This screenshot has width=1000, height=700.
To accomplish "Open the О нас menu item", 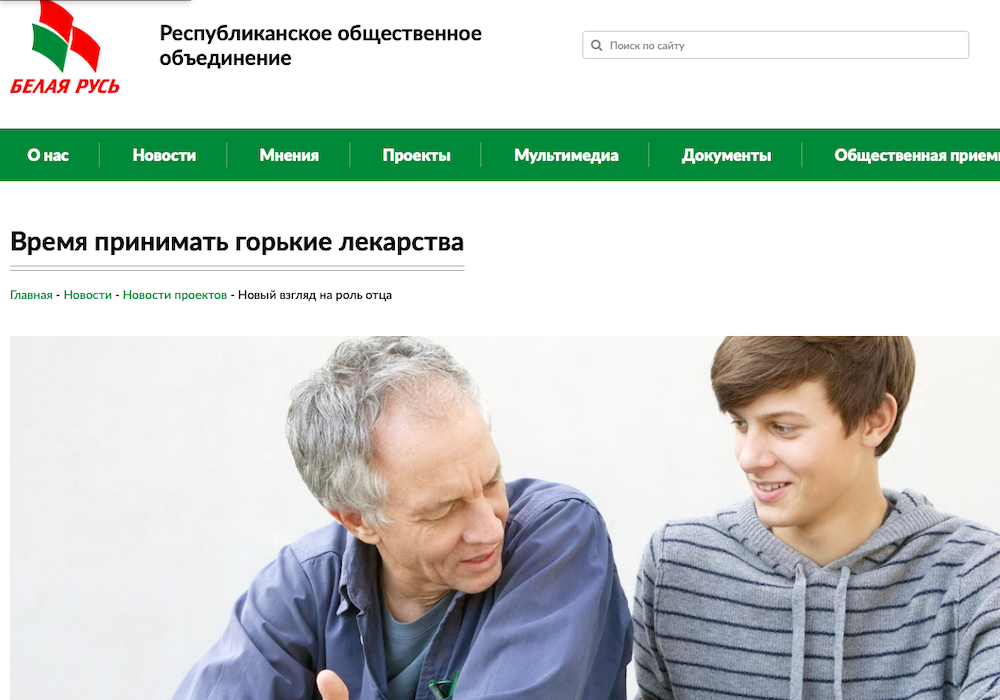I will coord(48,155).
